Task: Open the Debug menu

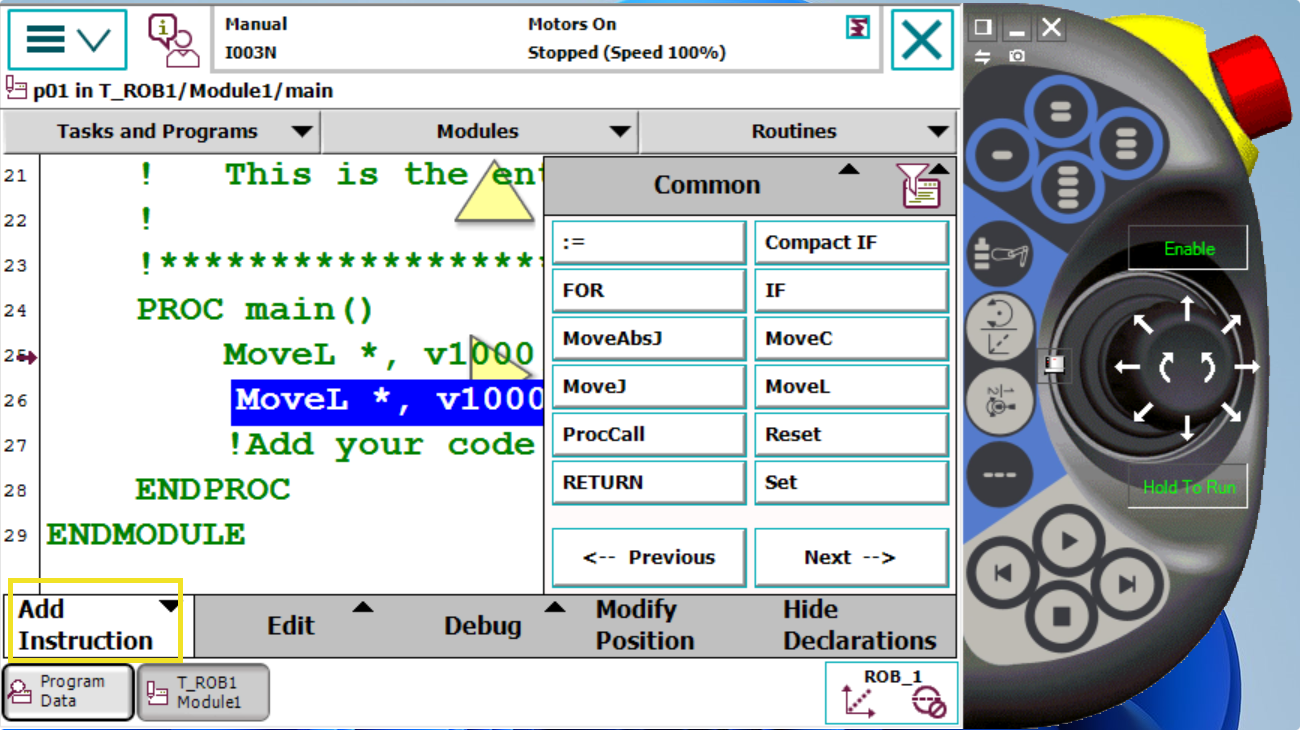Action: coord(483,626)
